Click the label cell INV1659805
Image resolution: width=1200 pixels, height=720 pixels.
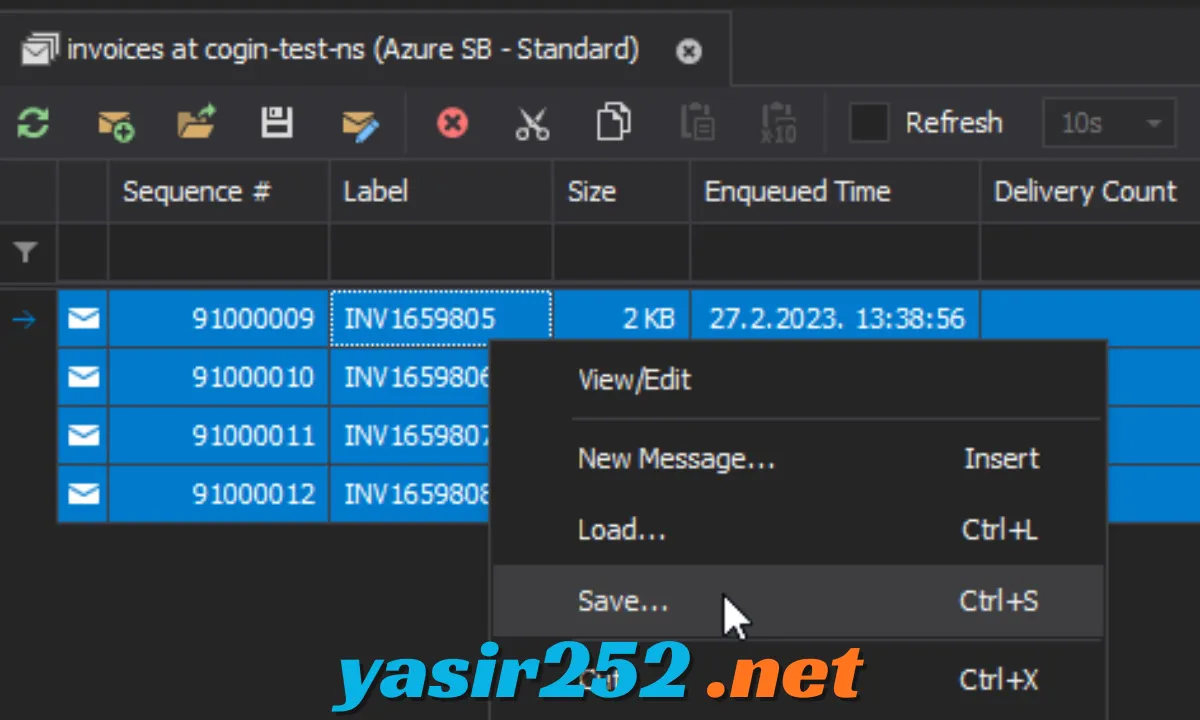[441, 319]
